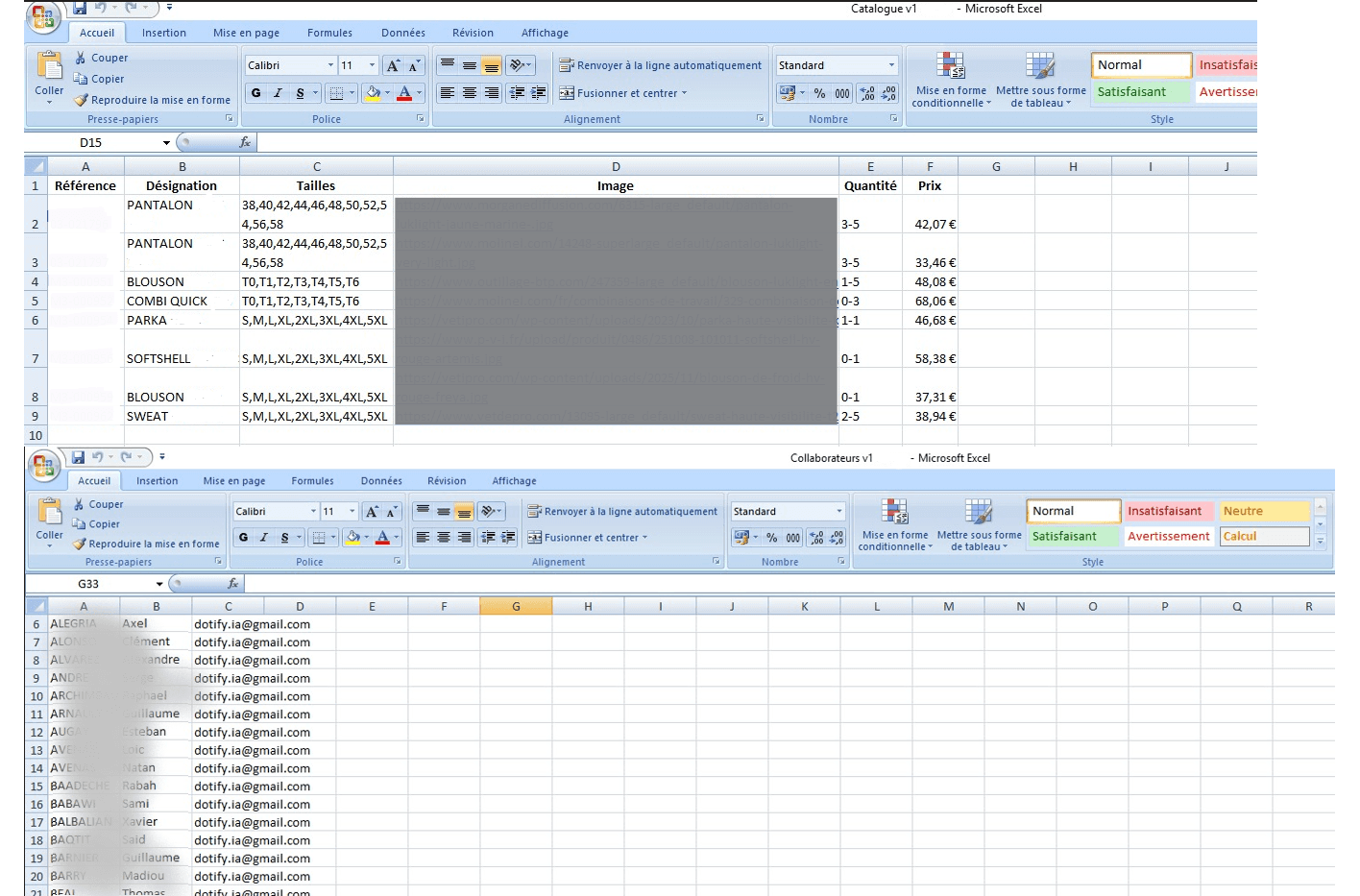The image size is (1360, 896).
Task: Toggle bold (G) in Catalogue window
Action: [x=255, y=93]
